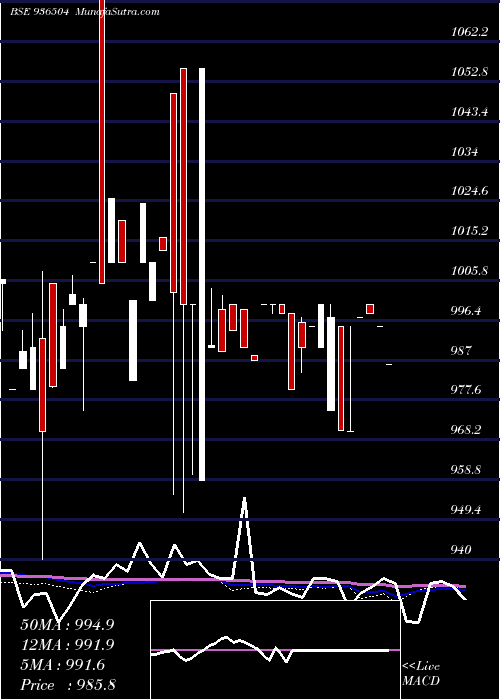This screenshot has height=700, width=500.
Task: Click the 968.2 price axis label
Action: click(466, 429)
